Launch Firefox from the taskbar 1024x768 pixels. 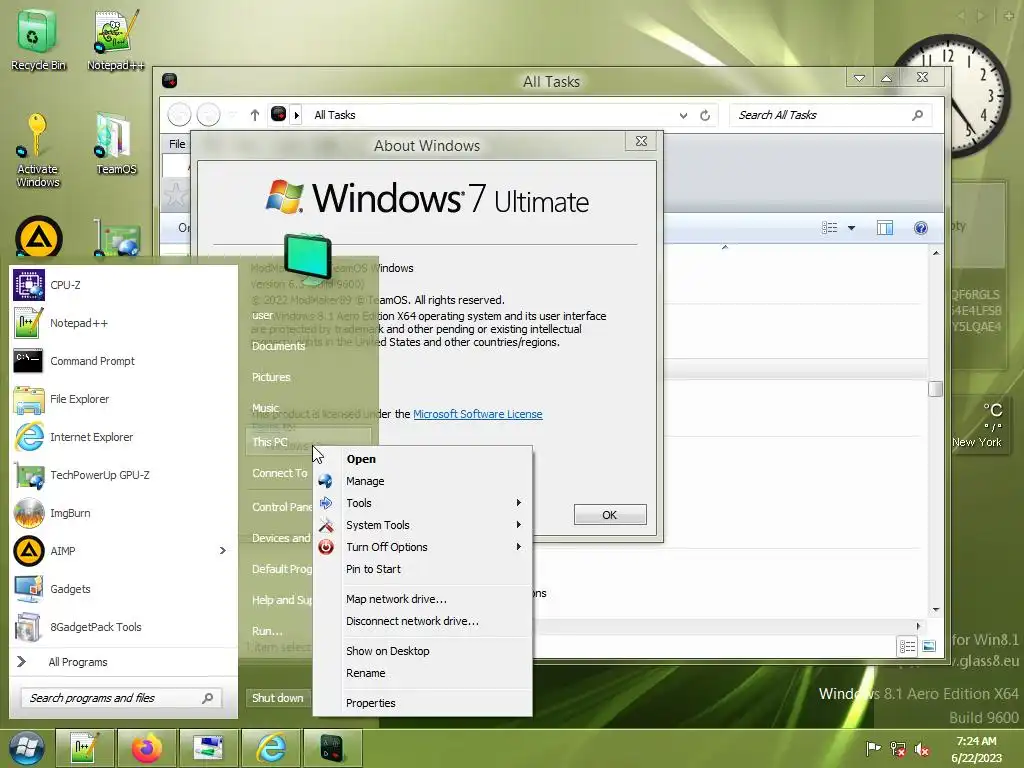(x=147, y=748)
